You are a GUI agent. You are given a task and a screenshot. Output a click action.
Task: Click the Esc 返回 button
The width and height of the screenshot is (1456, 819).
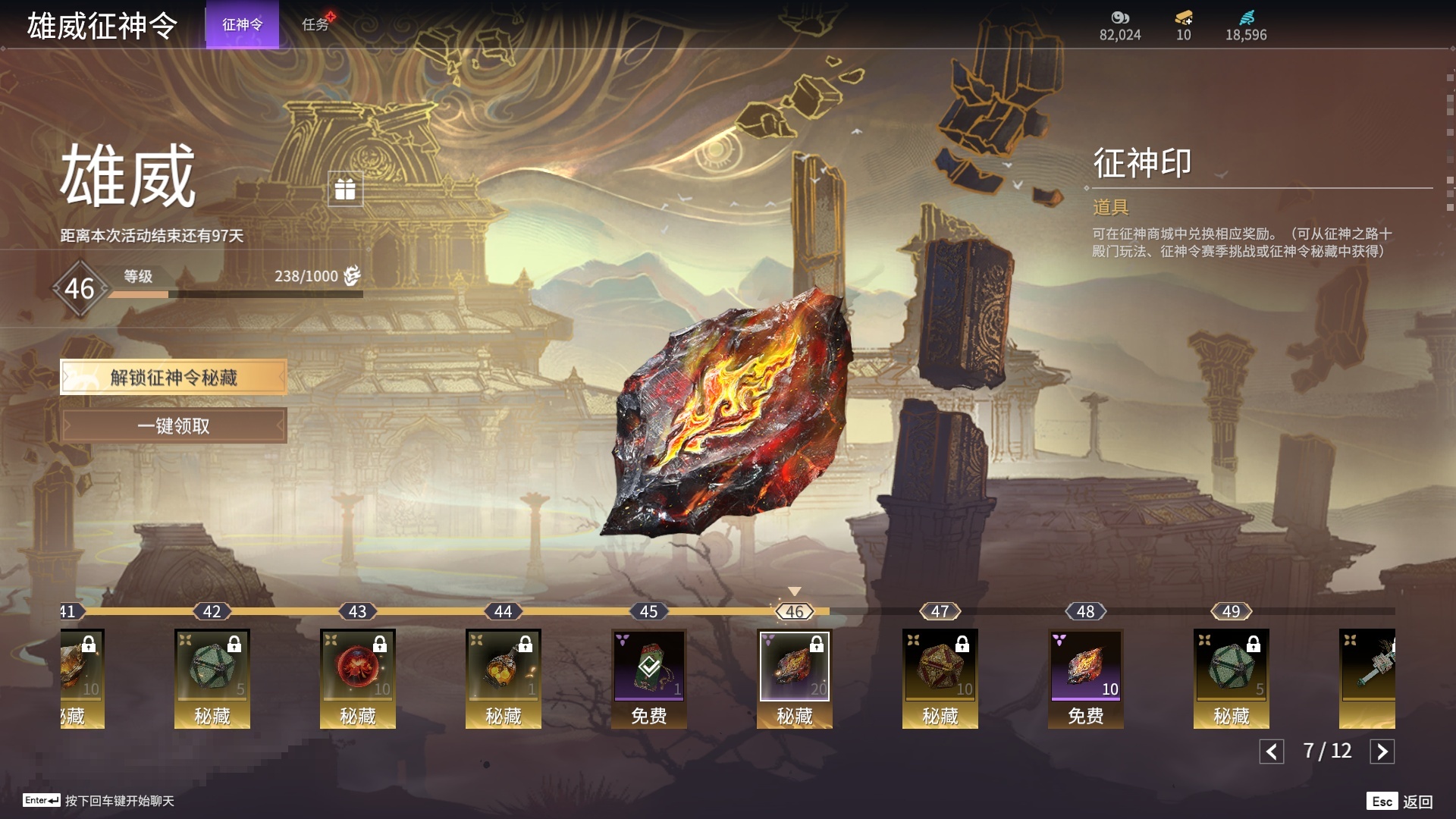1400,802
